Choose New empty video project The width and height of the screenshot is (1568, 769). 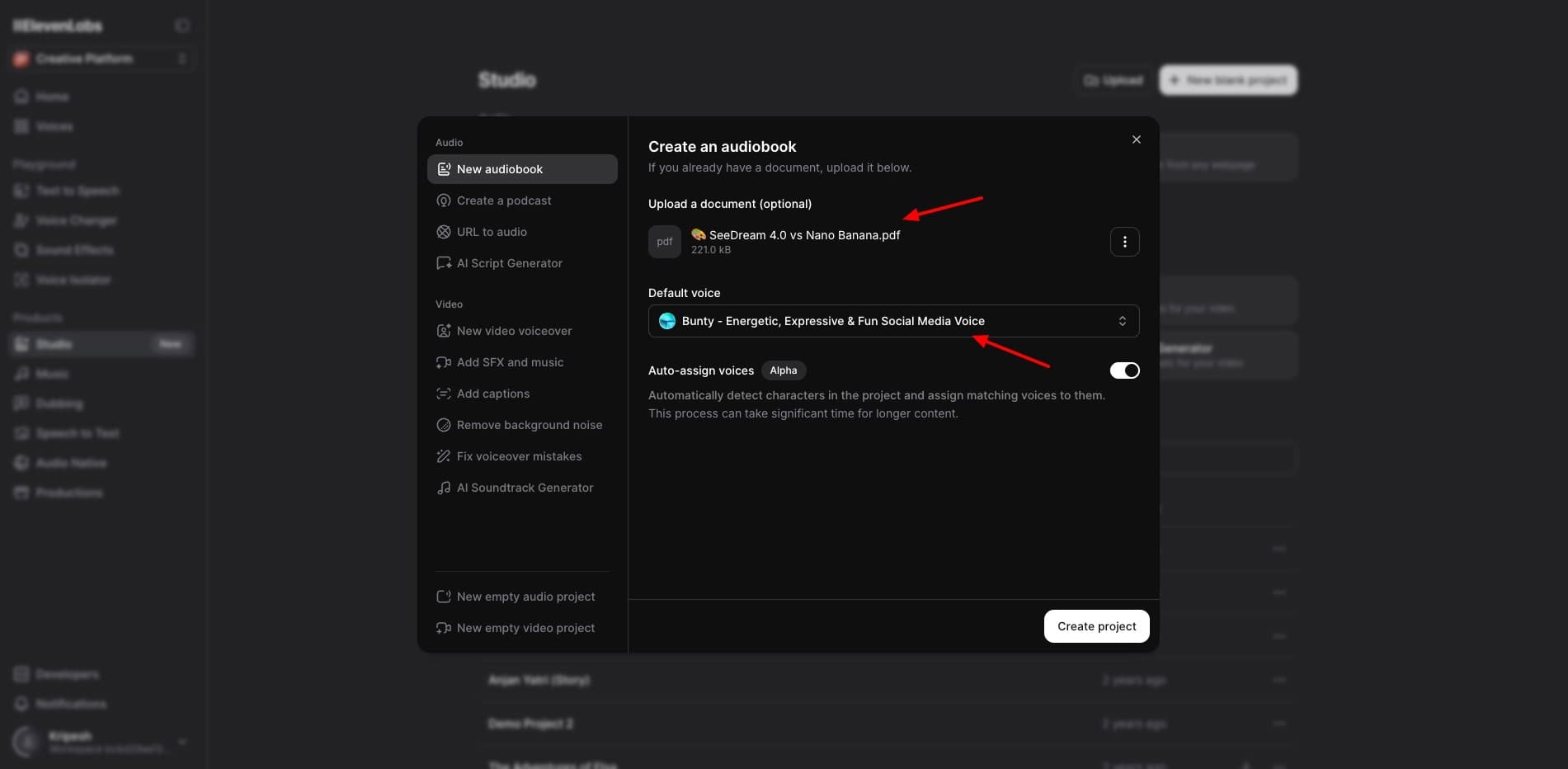coord(525,628)
